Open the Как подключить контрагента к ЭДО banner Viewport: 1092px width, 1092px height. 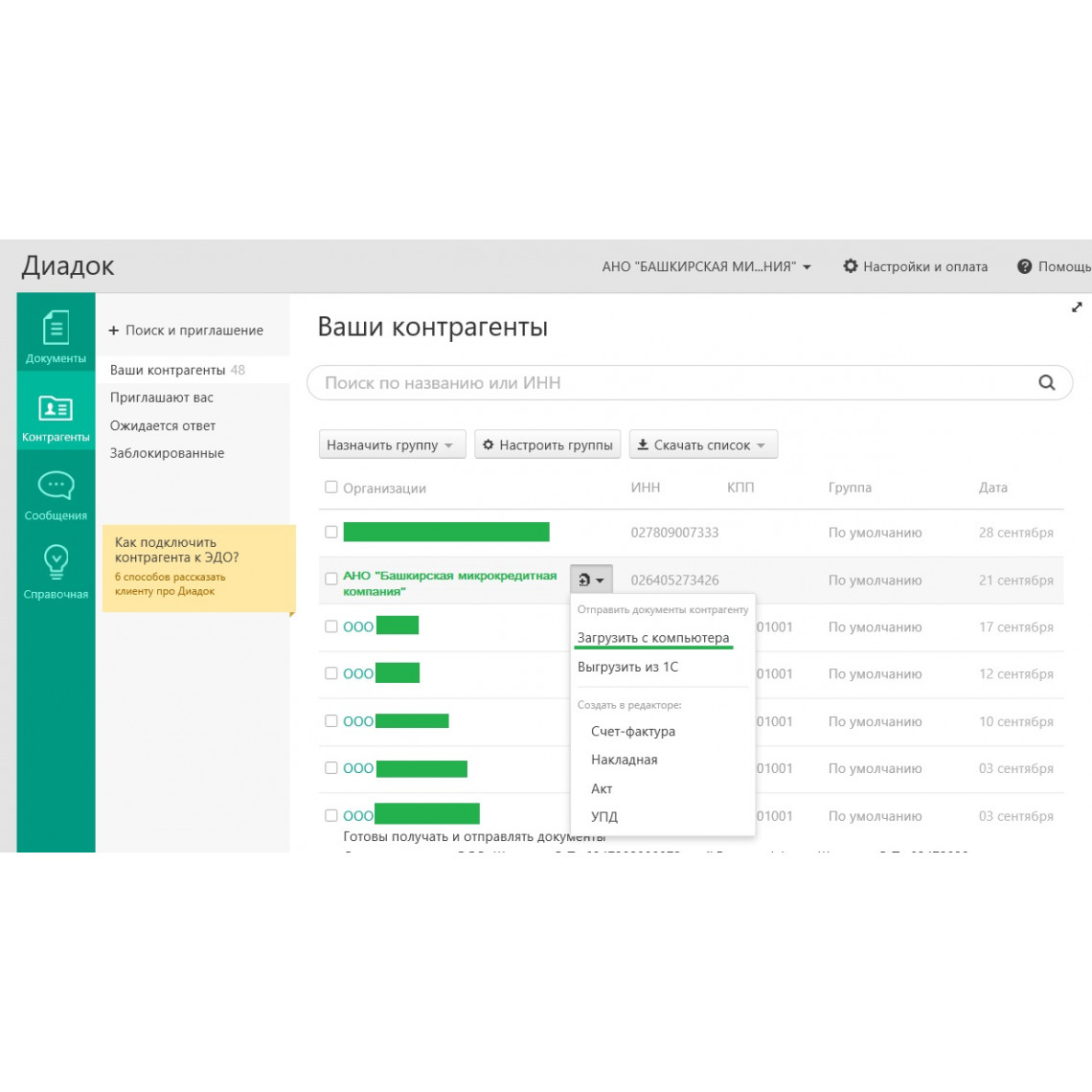pyautogui.click(x=198, y=568)
